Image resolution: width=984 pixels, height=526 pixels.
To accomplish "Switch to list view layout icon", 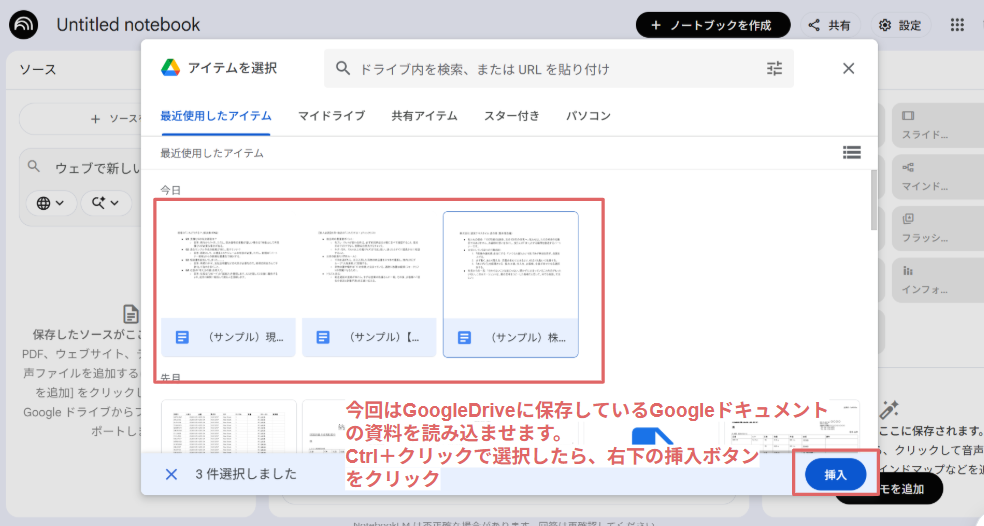I will point(851,153).
